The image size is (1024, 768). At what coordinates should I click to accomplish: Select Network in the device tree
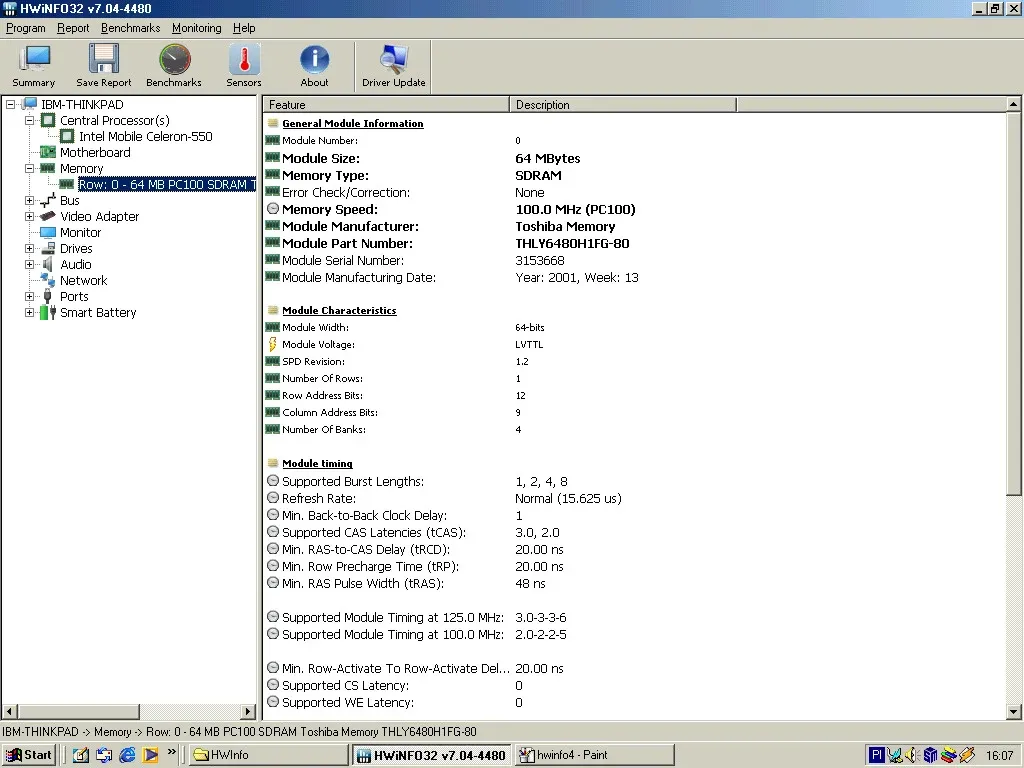(x=84, y=280)
